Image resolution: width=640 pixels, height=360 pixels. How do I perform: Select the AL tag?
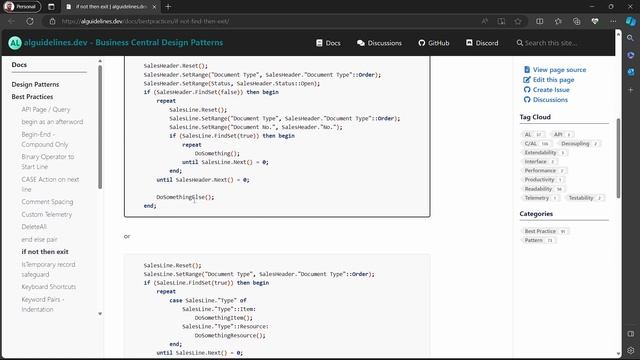click(x=533, y=134)
